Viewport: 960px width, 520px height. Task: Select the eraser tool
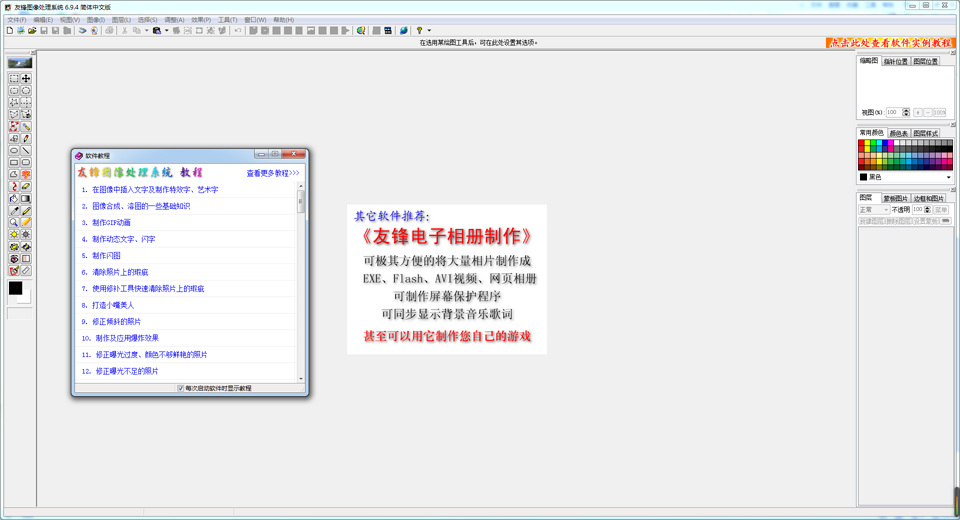coord(26,186)
